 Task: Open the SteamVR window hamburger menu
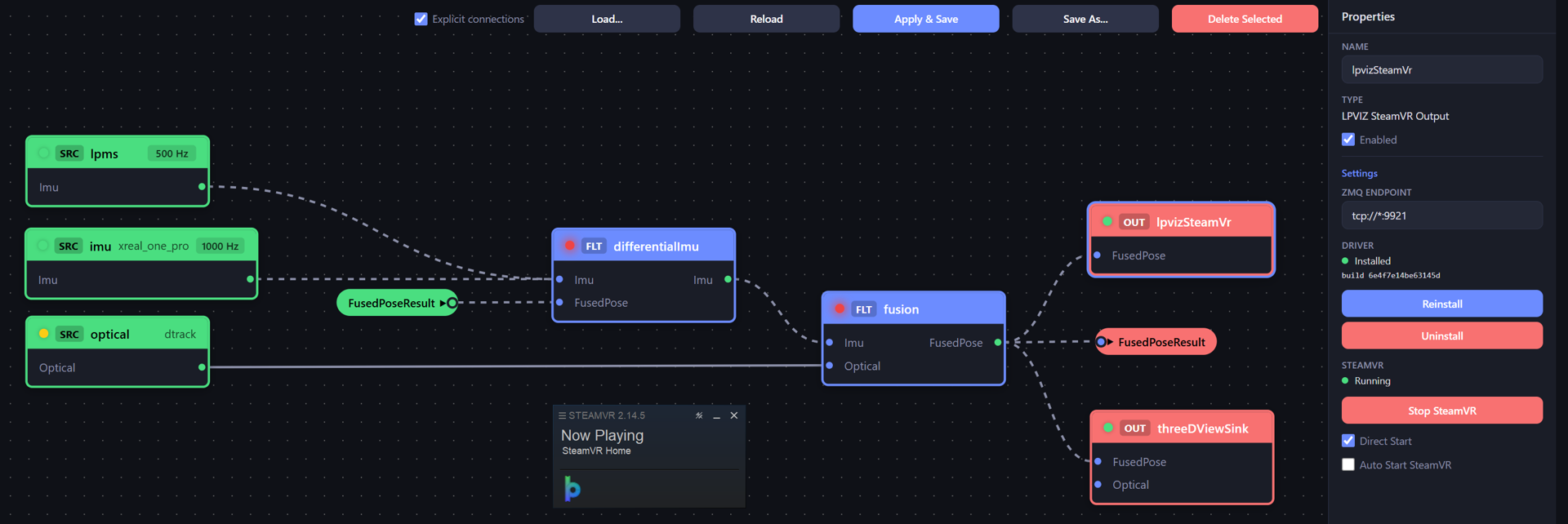point(562,415)
